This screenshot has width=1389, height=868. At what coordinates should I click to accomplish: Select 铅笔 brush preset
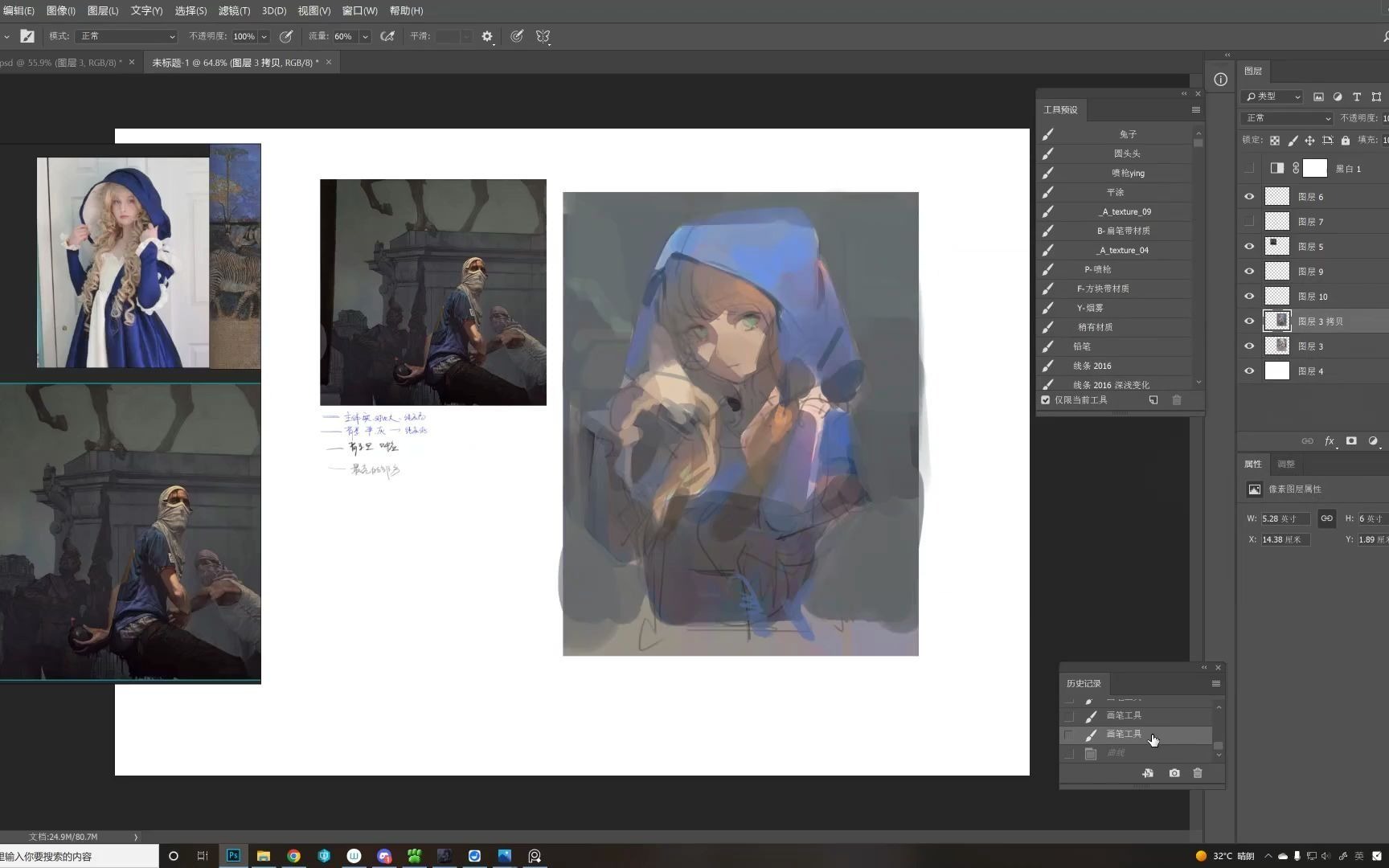[1117, 346]
